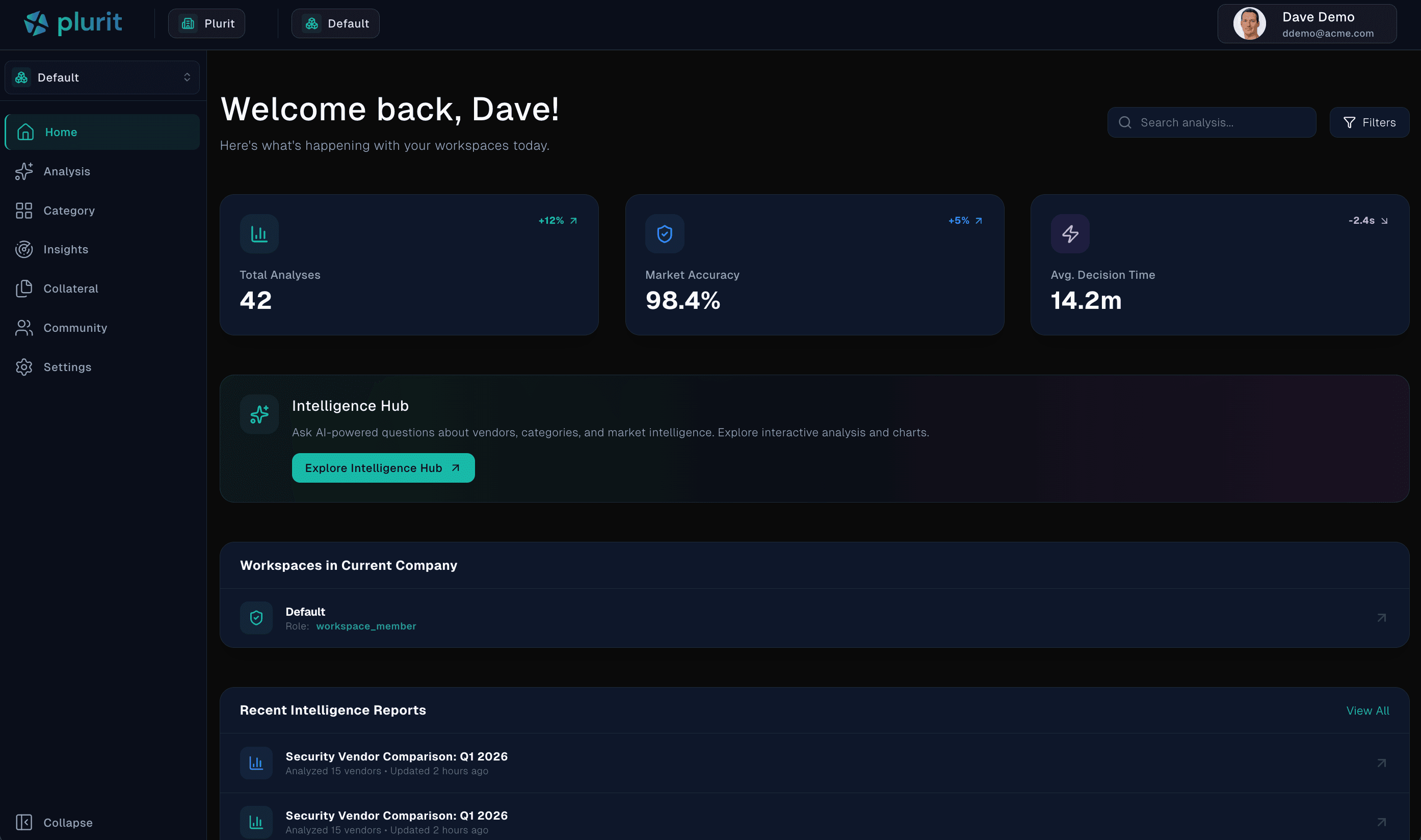This screenshot has height=840, width=1421.
Task: Click the Avg. Decision Time lightning icon
Action: pyautogui.click(x=1069, y=233)
